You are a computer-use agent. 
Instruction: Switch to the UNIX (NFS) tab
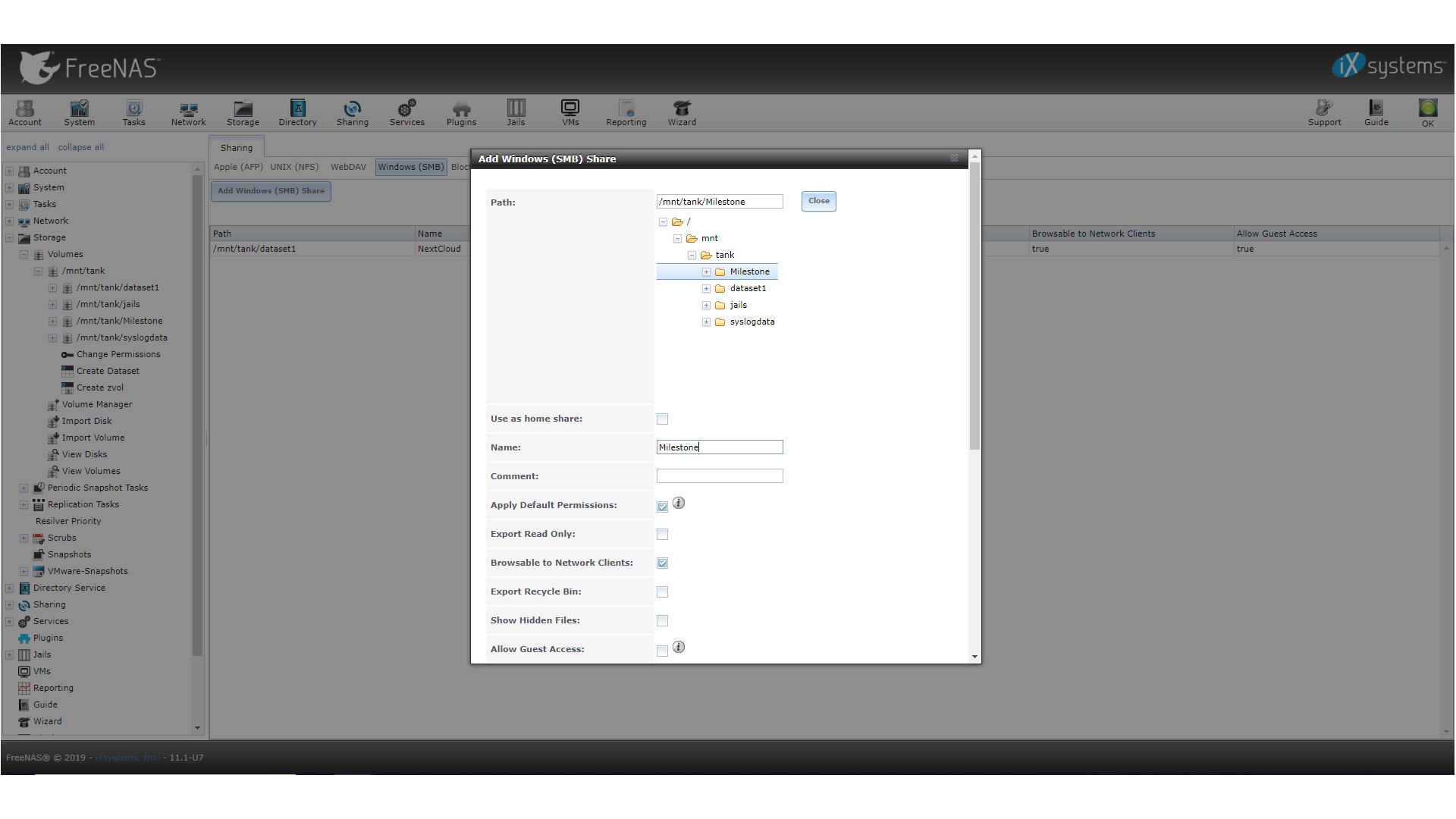click(294, 167)
